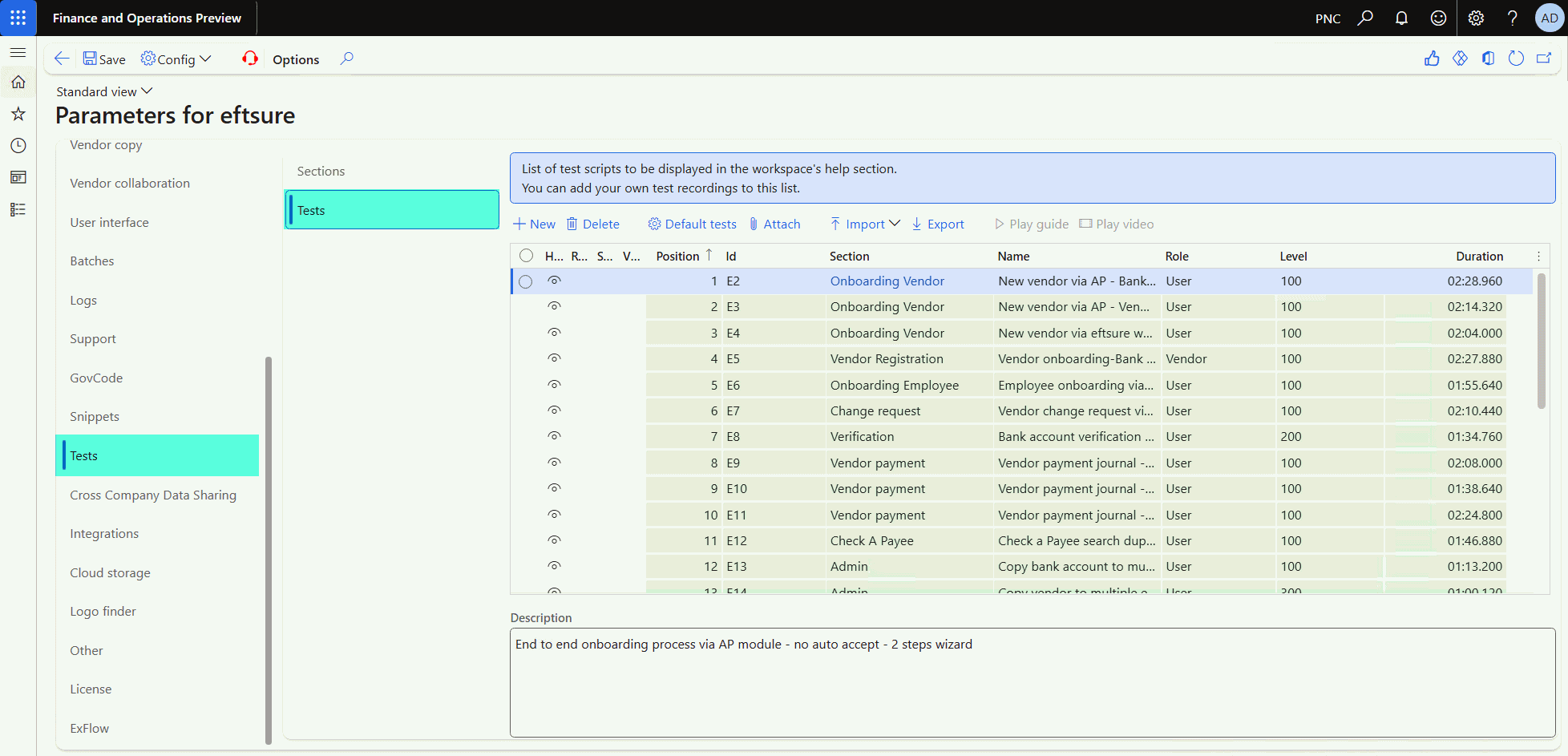Open the AD user account avatar
1568x756 pixels.
pos(1550,18)
